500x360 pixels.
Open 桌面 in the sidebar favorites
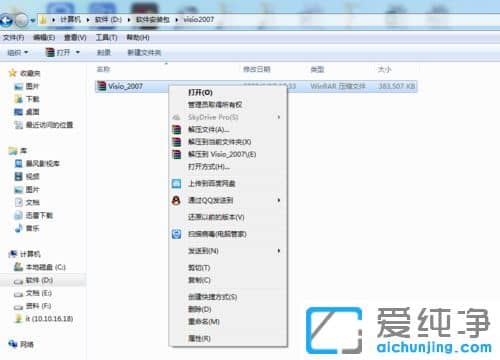(x=27, y=112)
